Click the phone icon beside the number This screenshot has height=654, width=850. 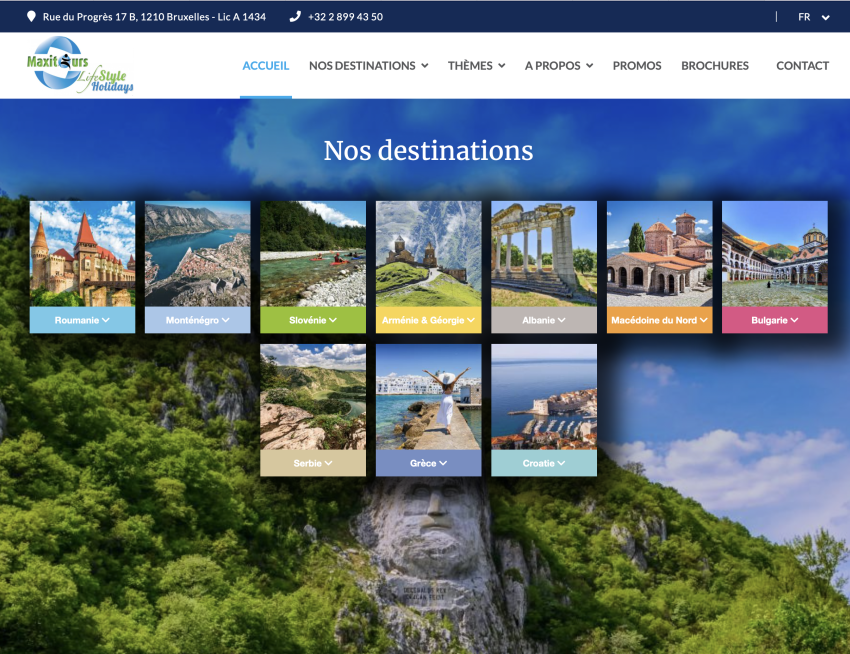(295, 17)
